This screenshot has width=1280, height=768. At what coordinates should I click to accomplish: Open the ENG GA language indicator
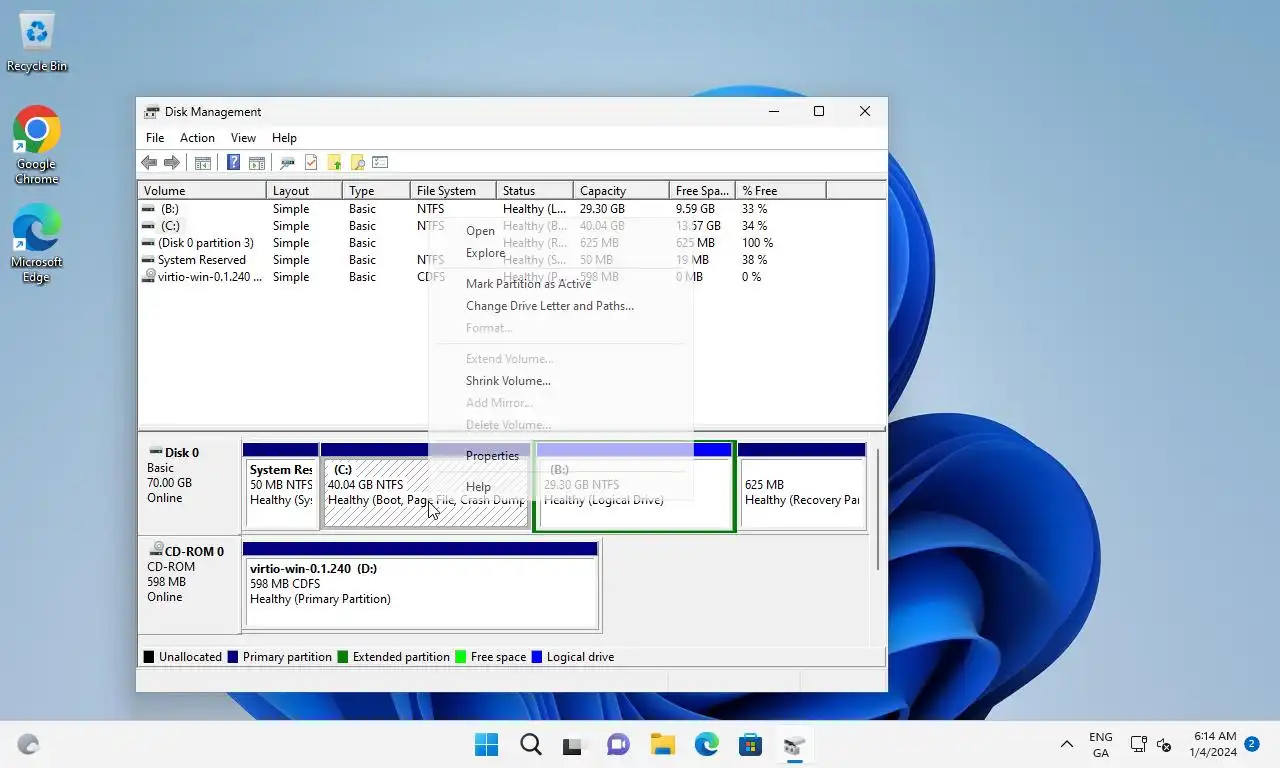1100,745
